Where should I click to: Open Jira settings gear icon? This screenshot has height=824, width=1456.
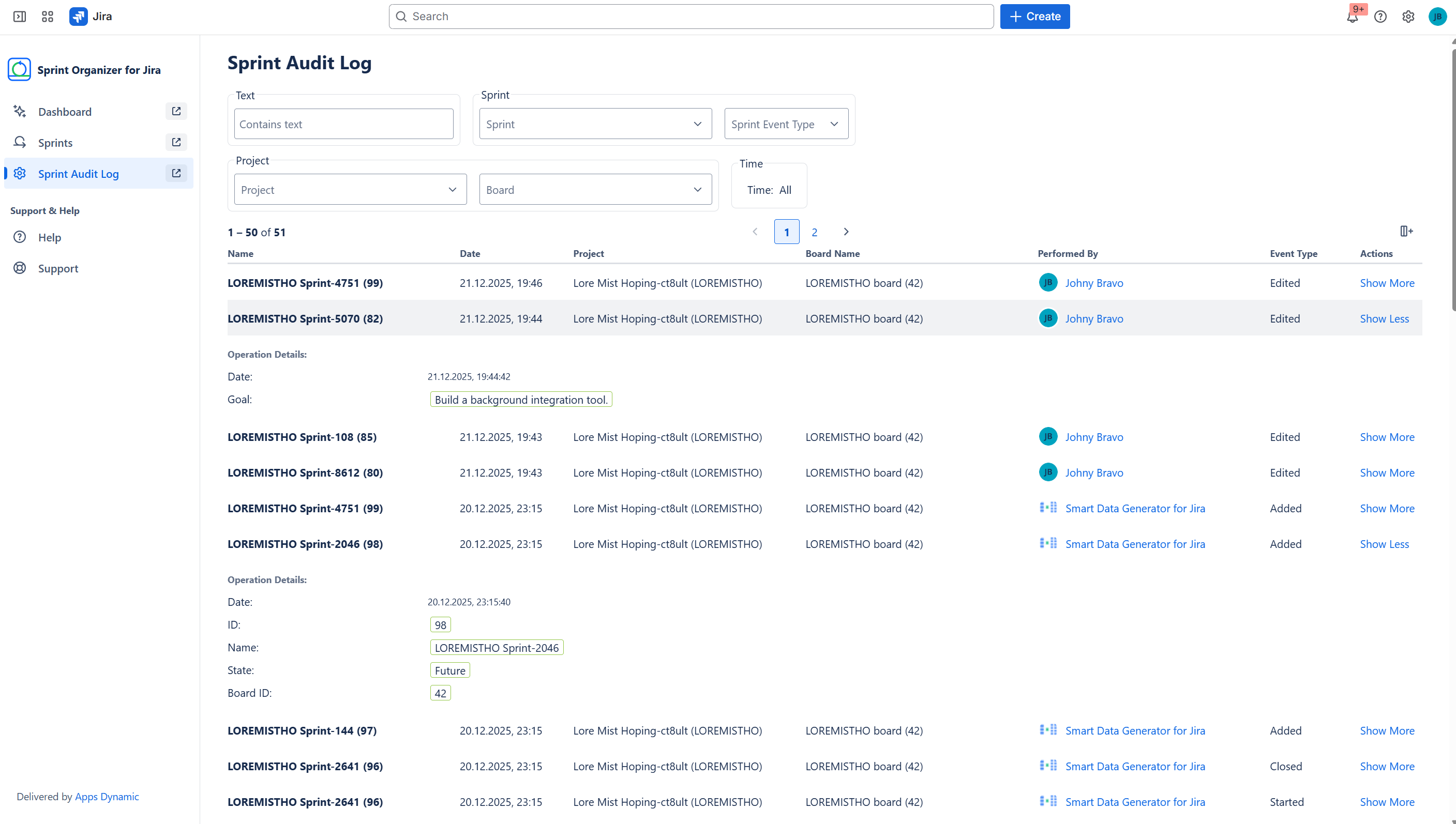pos(1408,17)
